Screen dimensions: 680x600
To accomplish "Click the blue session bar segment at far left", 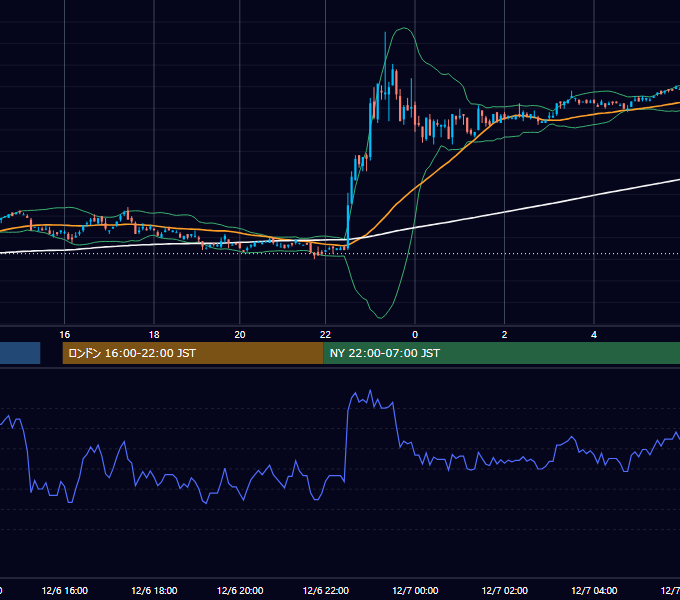I will [x=20, y=353].
